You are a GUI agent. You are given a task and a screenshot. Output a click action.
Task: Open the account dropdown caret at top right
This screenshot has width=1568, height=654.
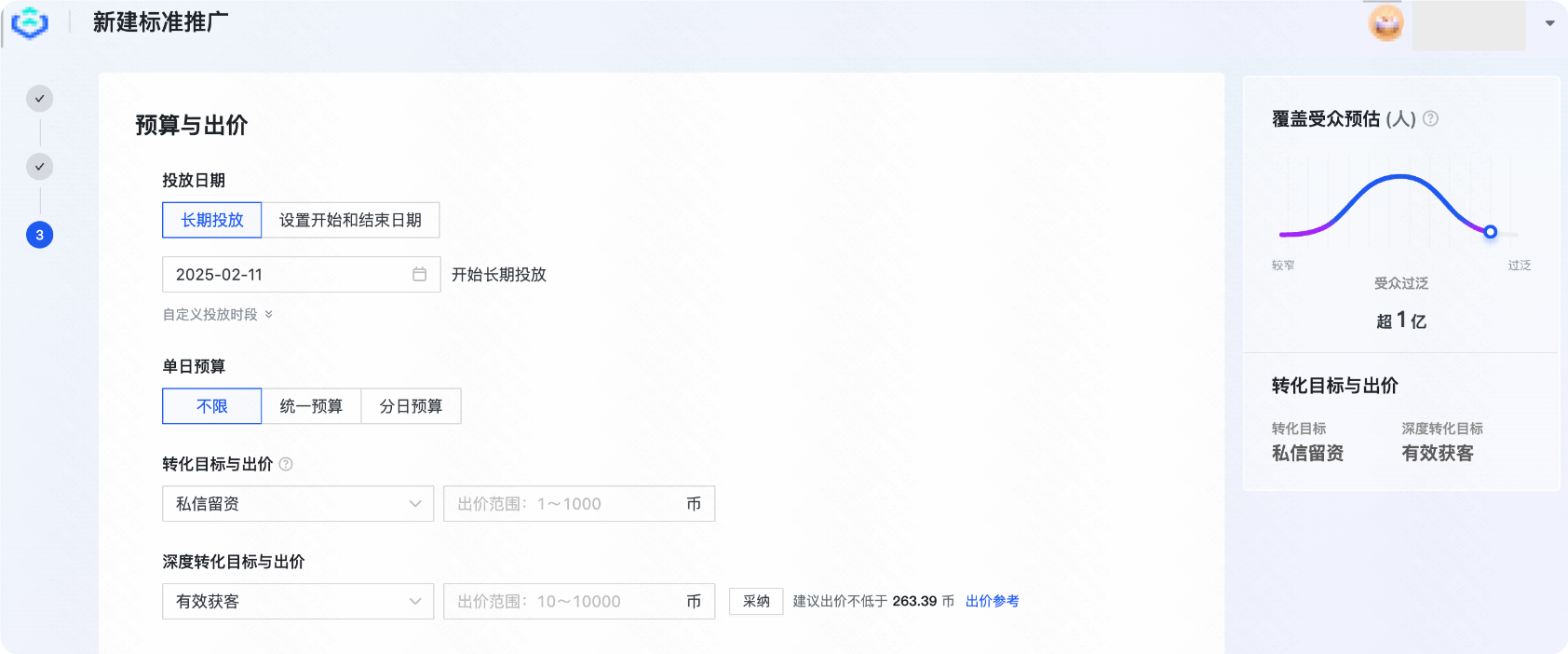[1549, 23]
